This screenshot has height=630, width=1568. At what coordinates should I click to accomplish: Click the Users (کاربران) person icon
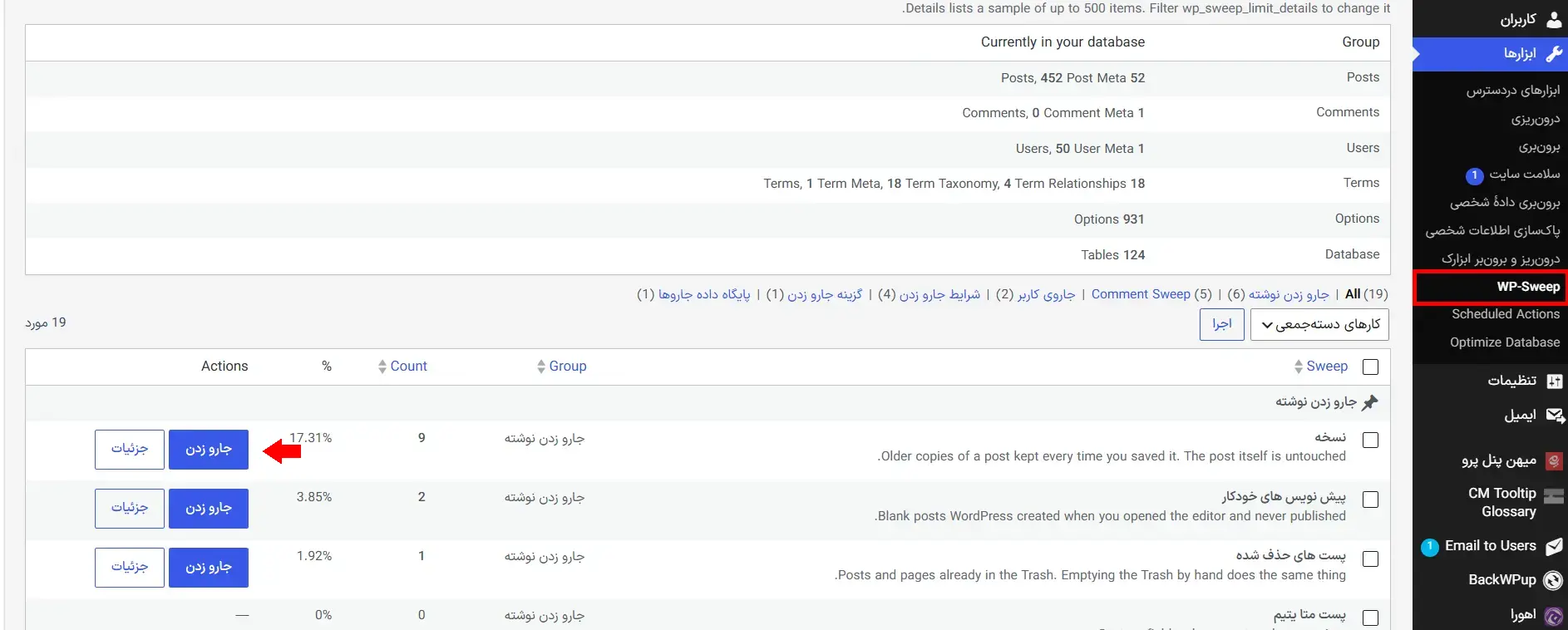[x=1553, y=19]
